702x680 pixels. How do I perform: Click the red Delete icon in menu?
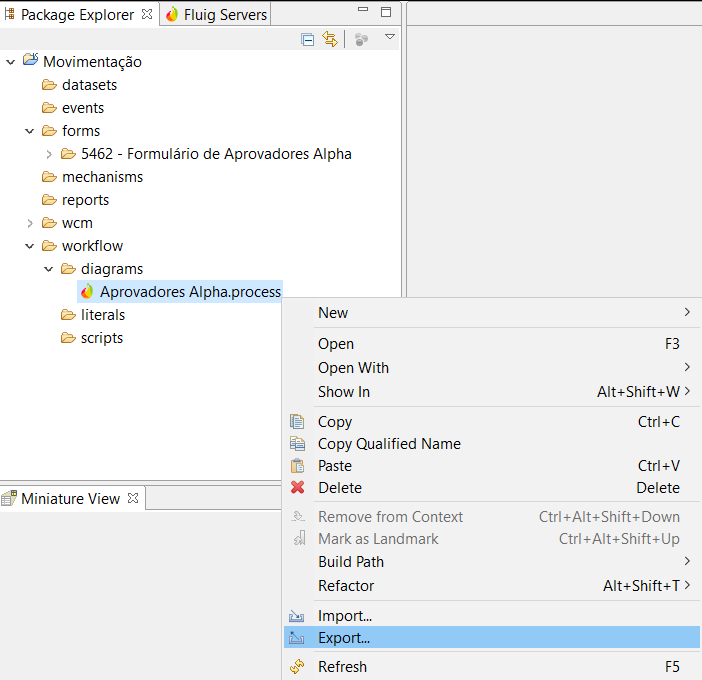click(297, 488)
